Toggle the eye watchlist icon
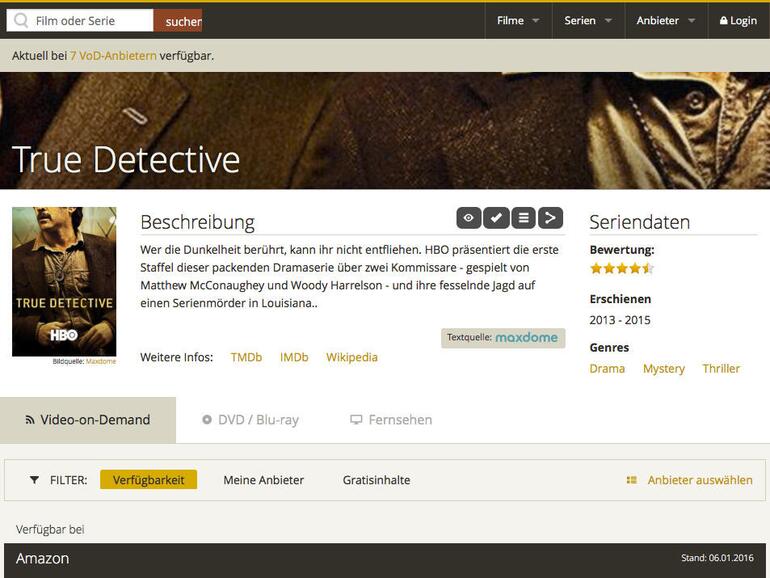The width and height of the screenshot is (770, 578). coord(468,218)
